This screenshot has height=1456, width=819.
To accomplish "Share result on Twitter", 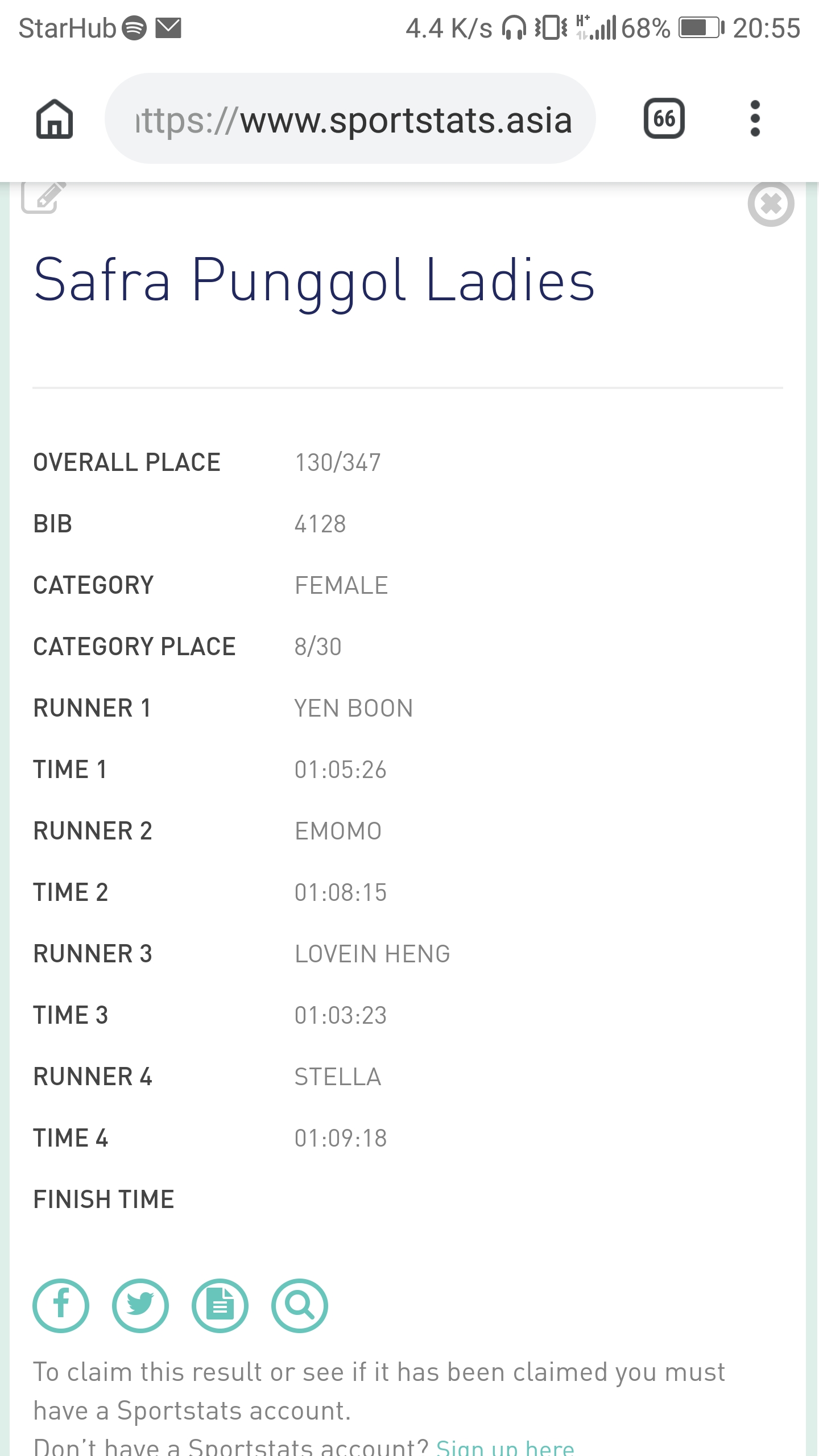I will [140, 1305].
